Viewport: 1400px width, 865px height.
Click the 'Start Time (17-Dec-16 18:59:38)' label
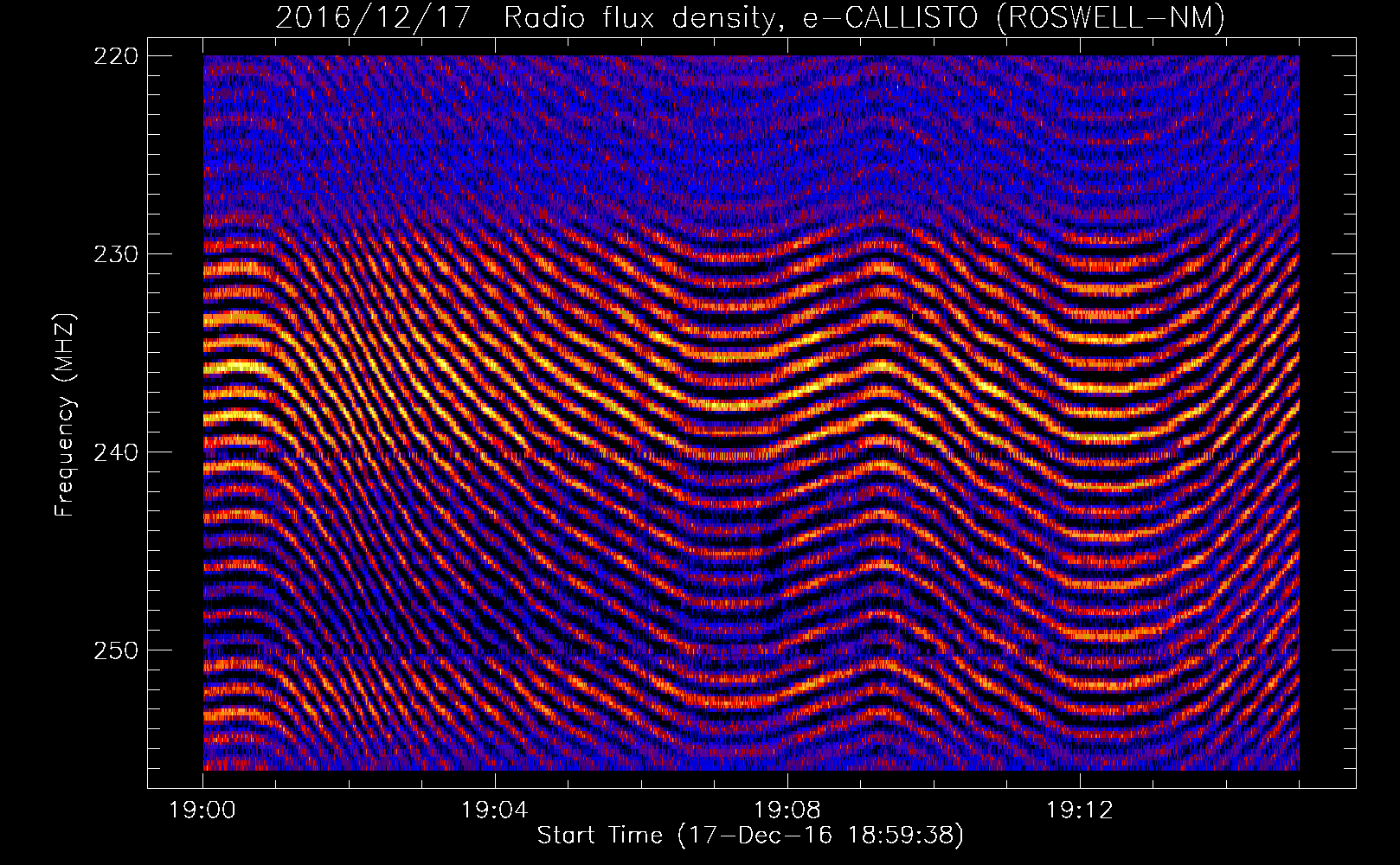click(750, 836)
